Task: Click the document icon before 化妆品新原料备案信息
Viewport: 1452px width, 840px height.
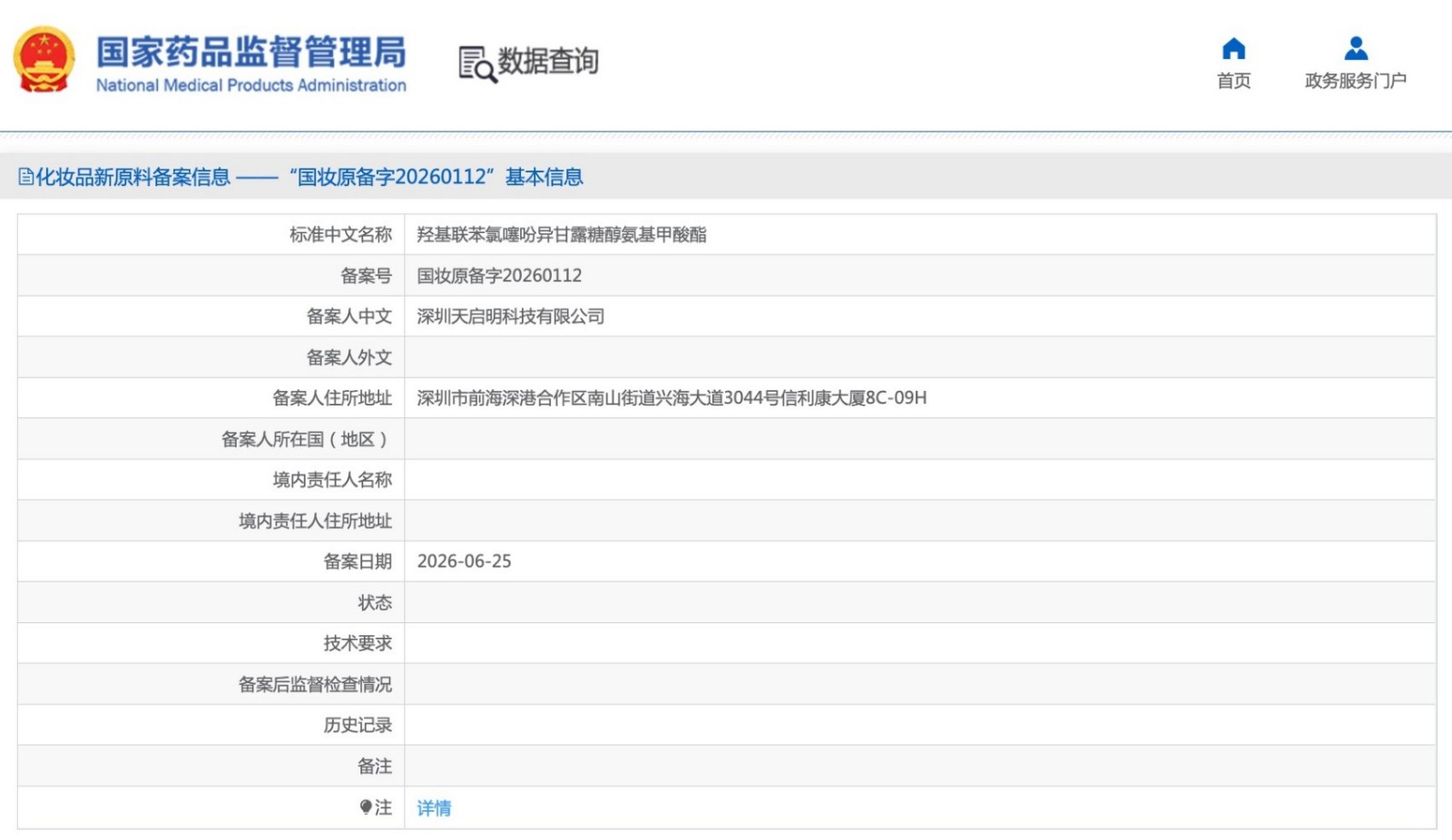Action: coord(25,177)
